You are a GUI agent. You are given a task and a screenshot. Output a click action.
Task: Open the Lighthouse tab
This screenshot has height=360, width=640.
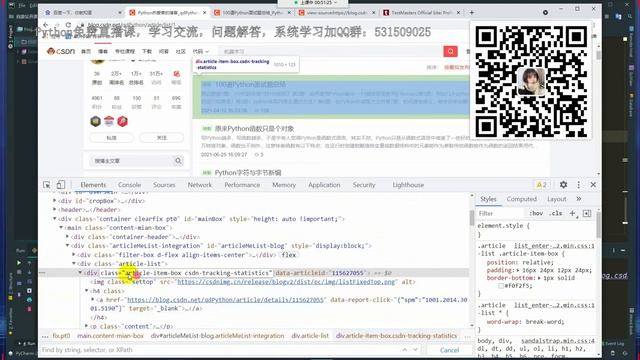(x=408, y=185)
